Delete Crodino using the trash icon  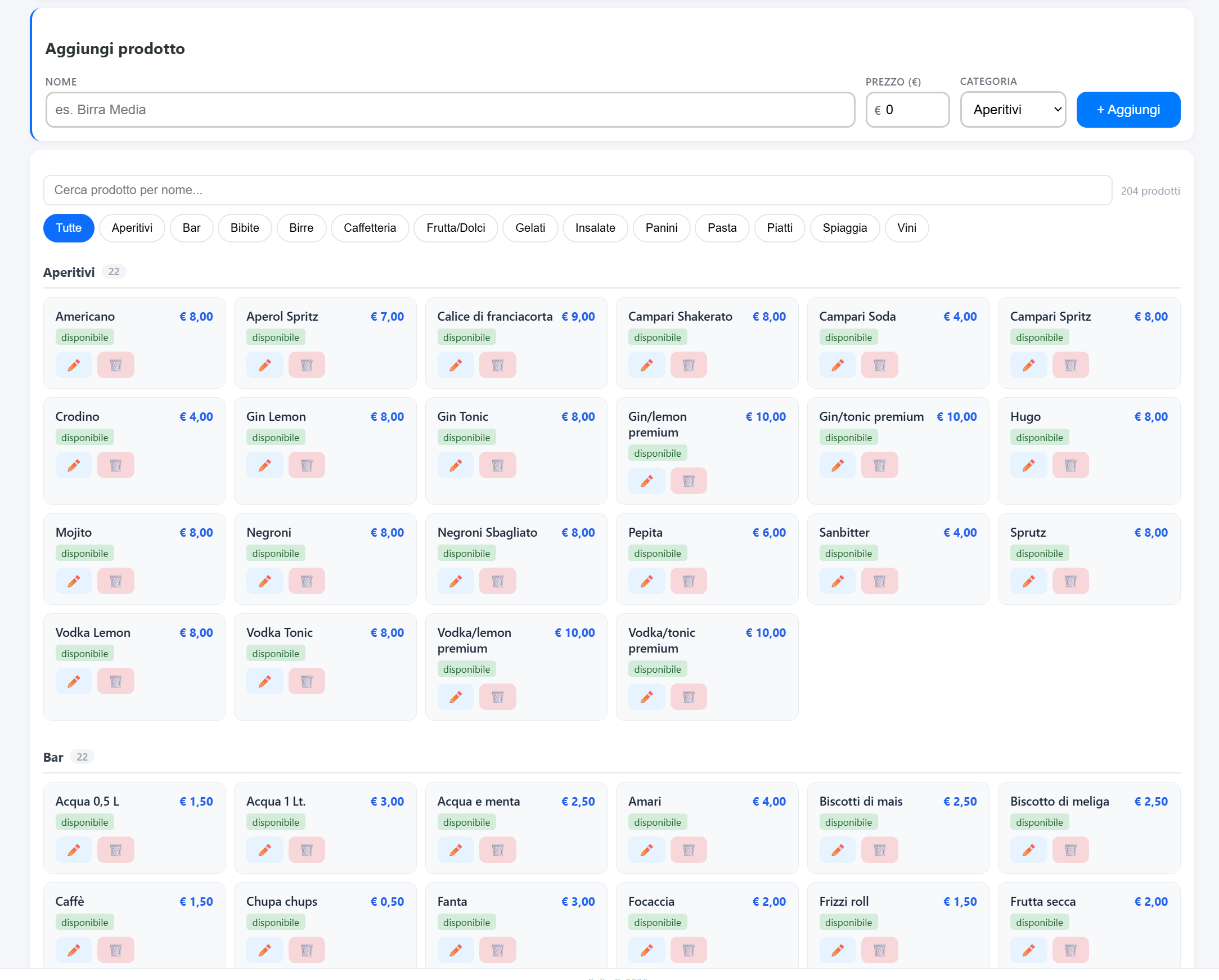pyautogui.click(x=115, y=465)
